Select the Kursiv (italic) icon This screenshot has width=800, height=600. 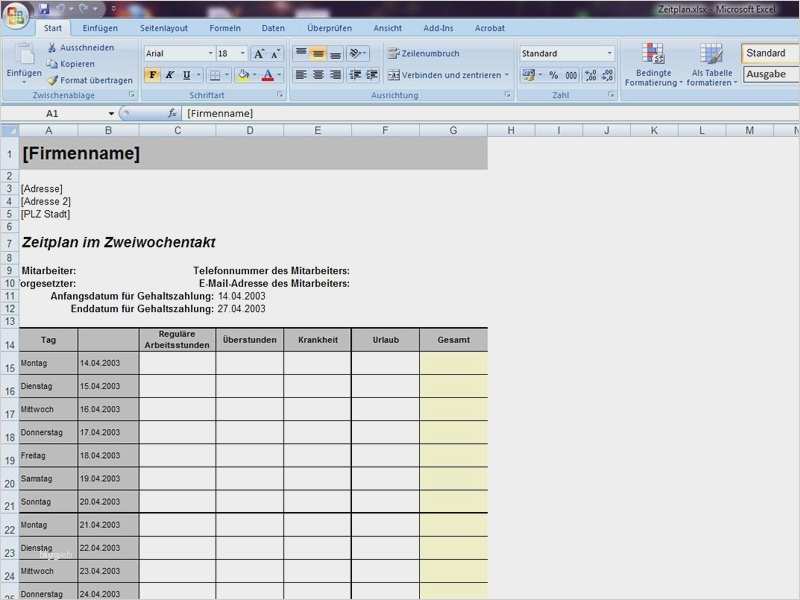(x=169, y=75)
